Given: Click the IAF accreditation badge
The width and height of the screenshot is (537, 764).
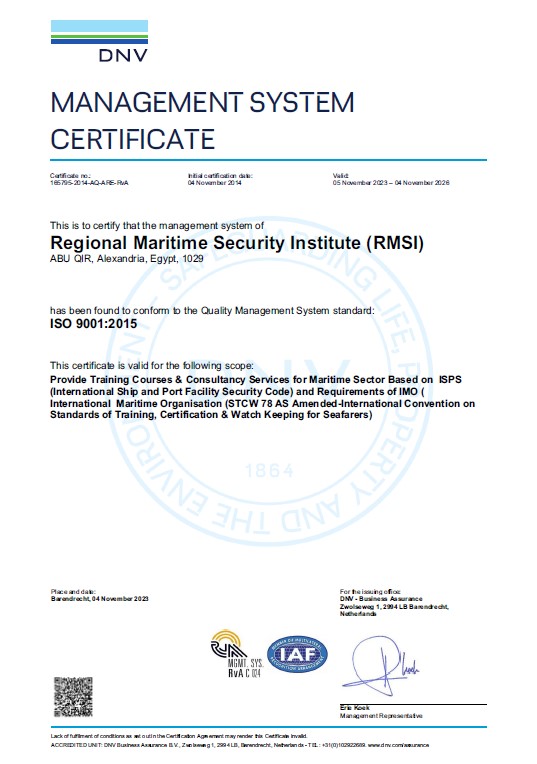Looking at the screenshot, I should [297, 654].
